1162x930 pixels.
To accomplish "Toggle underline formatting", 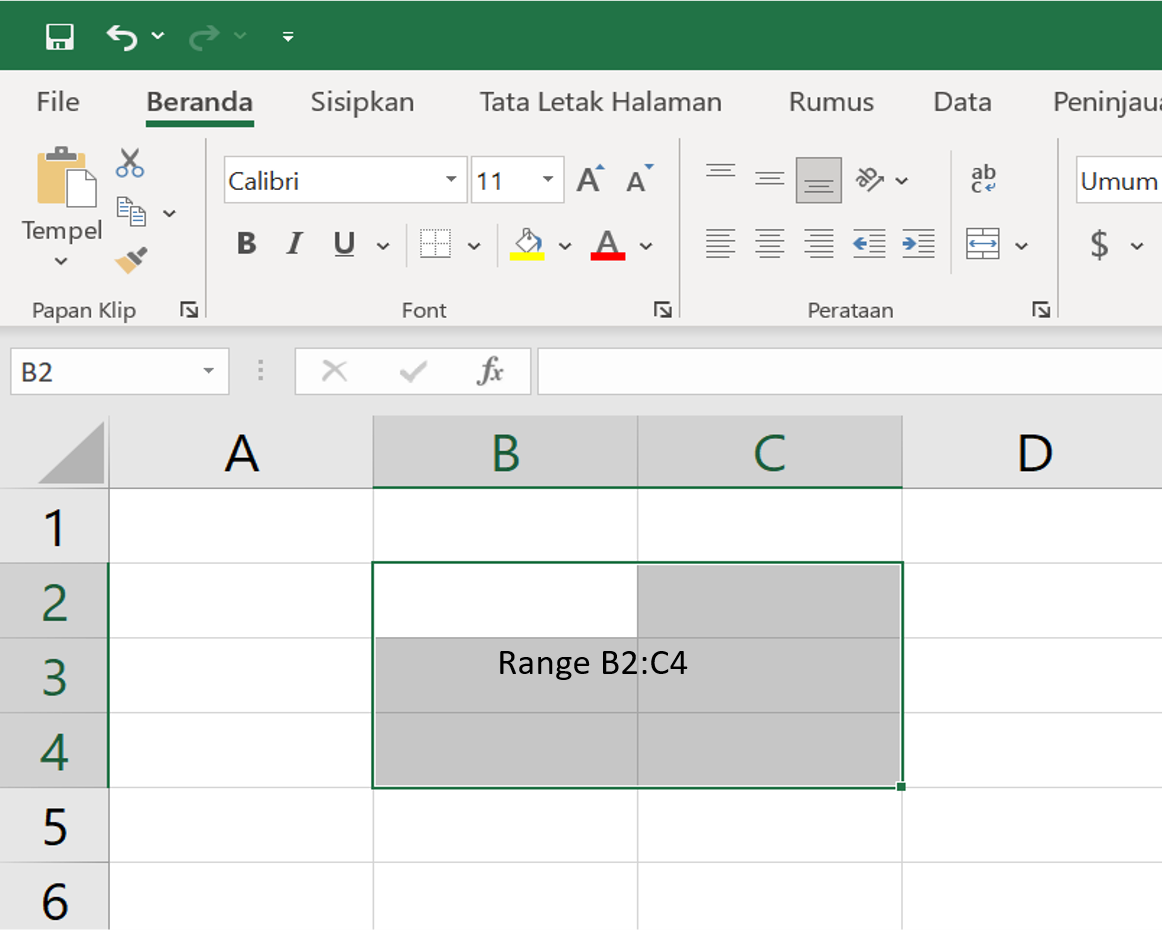I will pos(342,243).
